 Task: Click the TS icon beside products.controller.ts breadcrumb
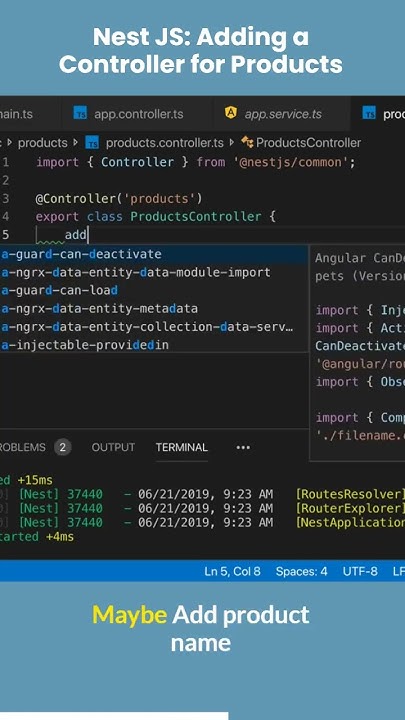(92, 143)
